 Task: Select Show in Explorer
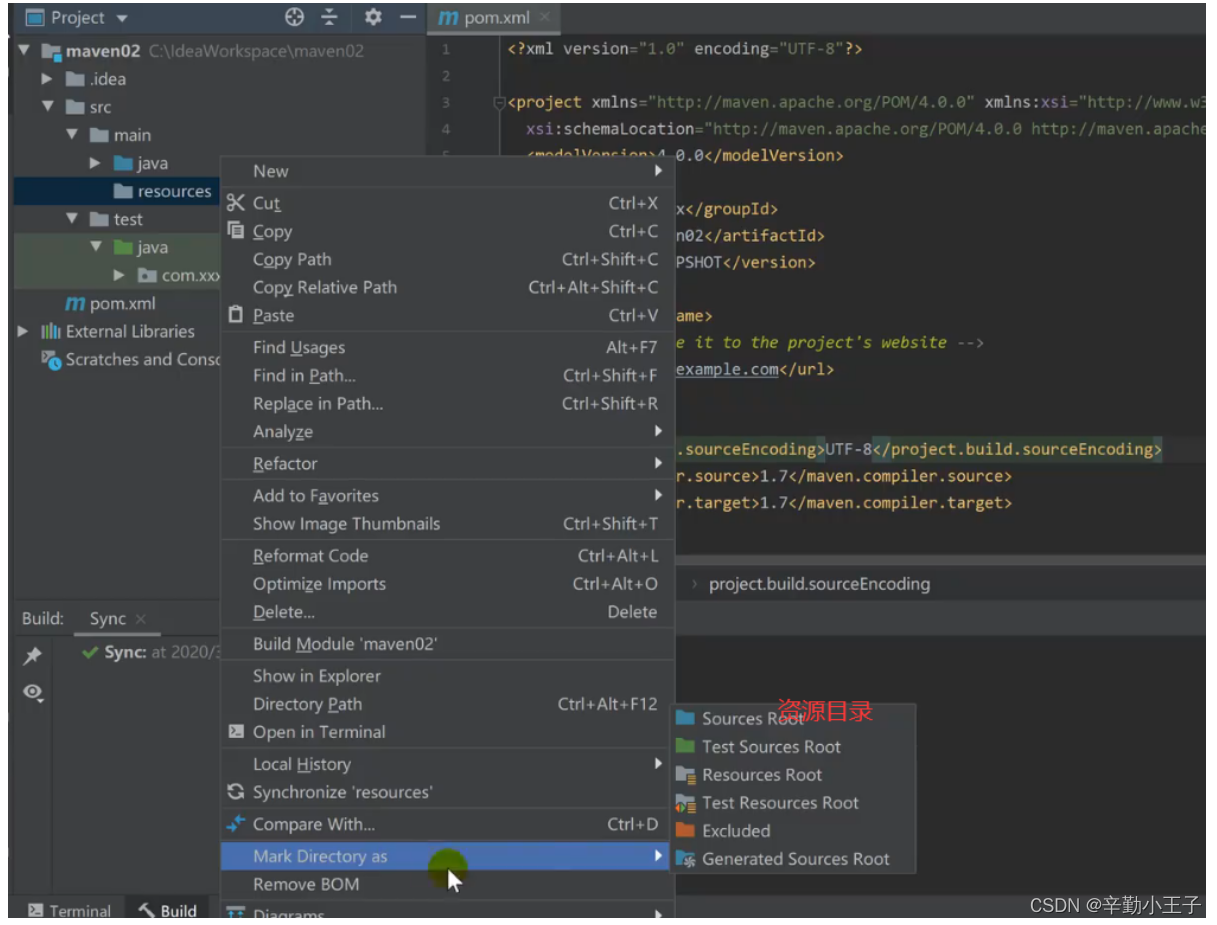447,675
